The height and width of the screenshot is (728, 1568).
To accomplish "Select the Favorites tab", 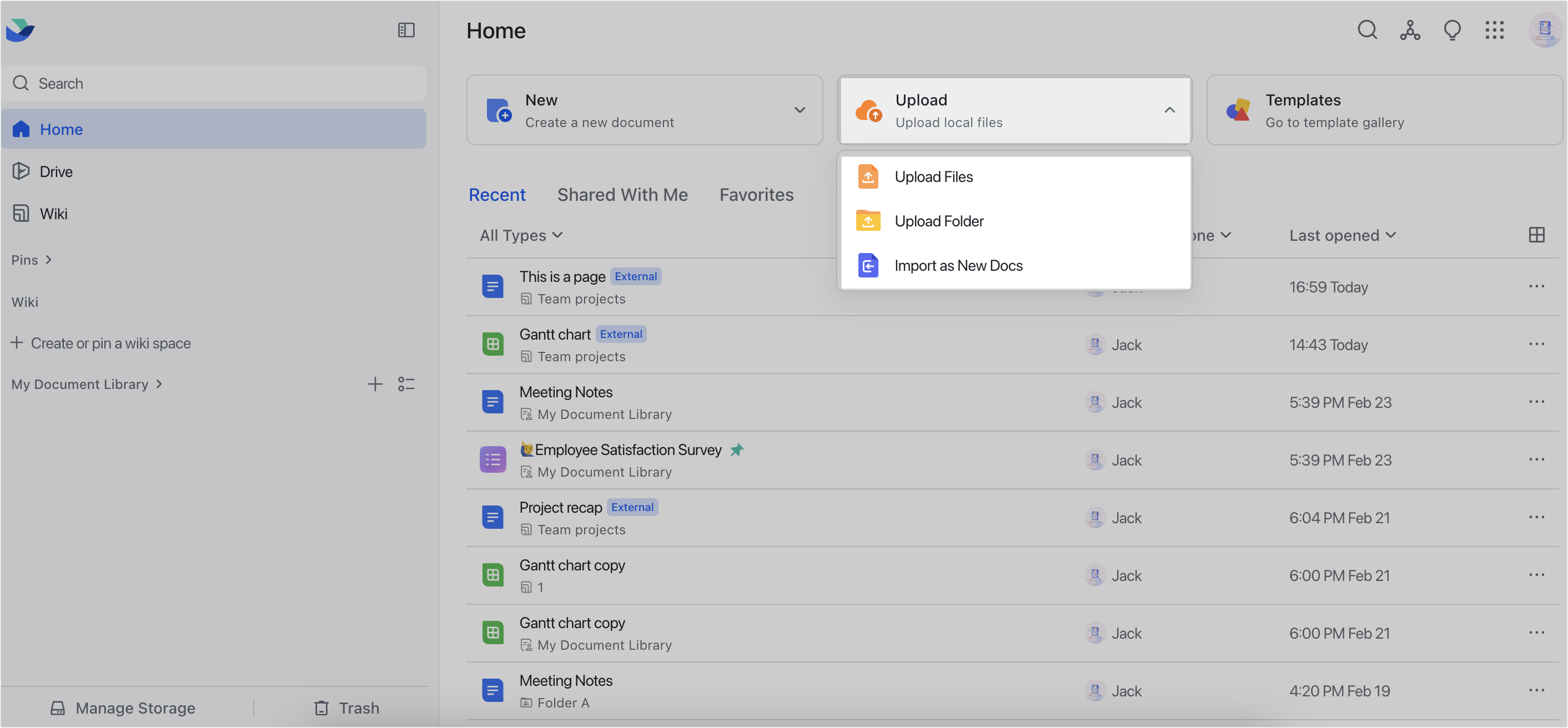I will 756,195.
